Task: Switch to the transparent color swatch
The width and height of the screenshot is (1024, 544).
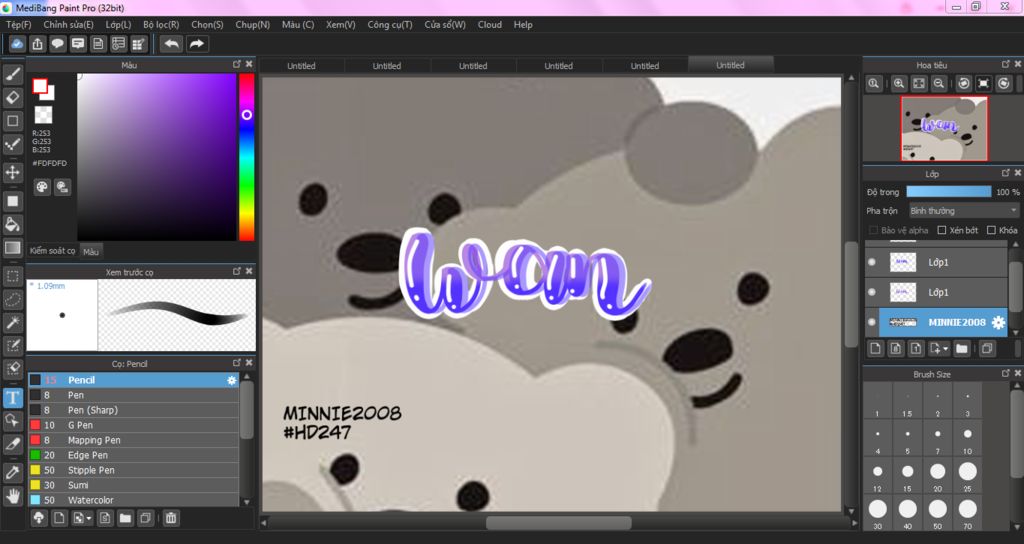Action: point(43,115)
